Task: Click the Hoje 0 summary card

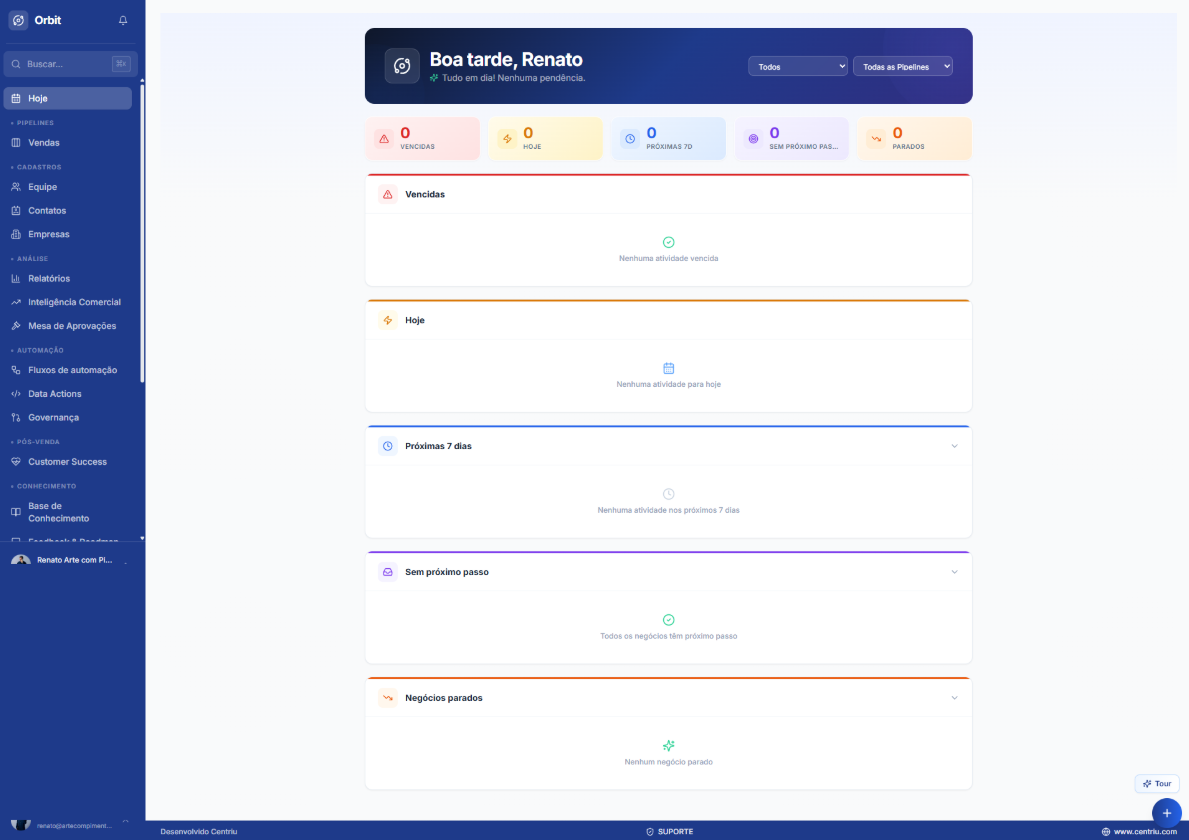Action: pos(545,139)
